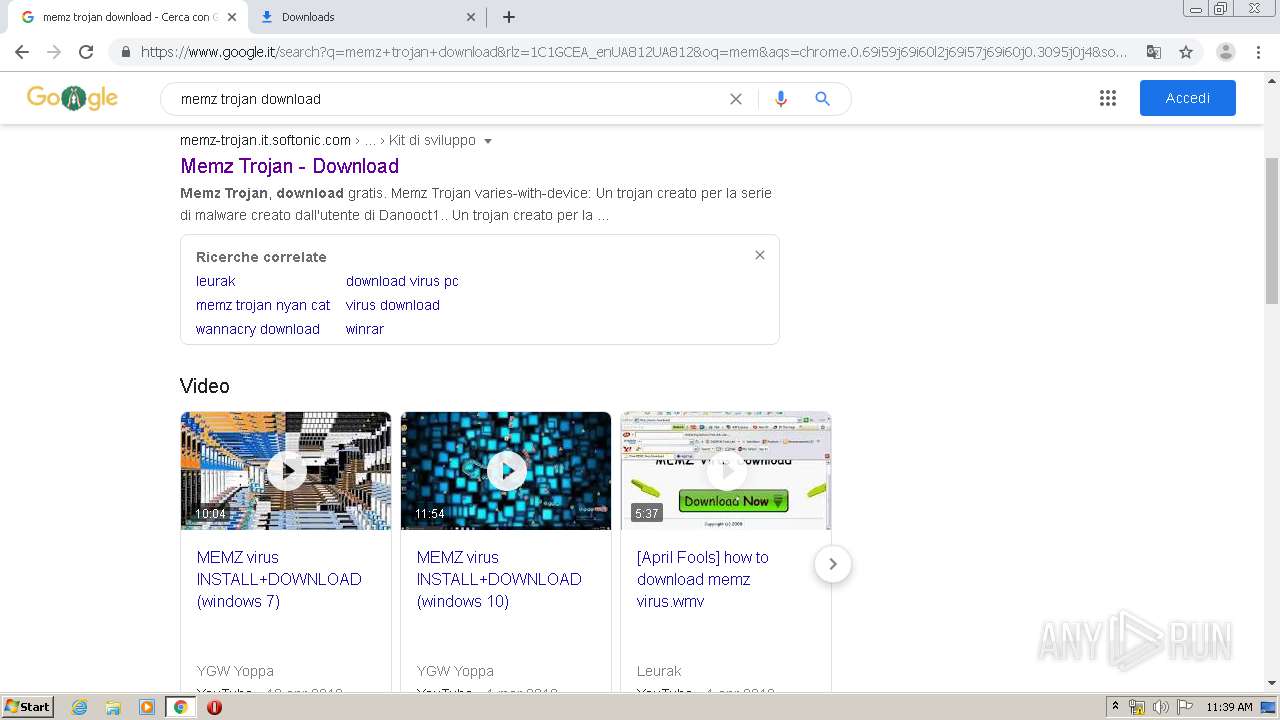The width and height of the screenshot is (1280, 720).
Task: Go forward in browser history
Action: tap(54, 52)
